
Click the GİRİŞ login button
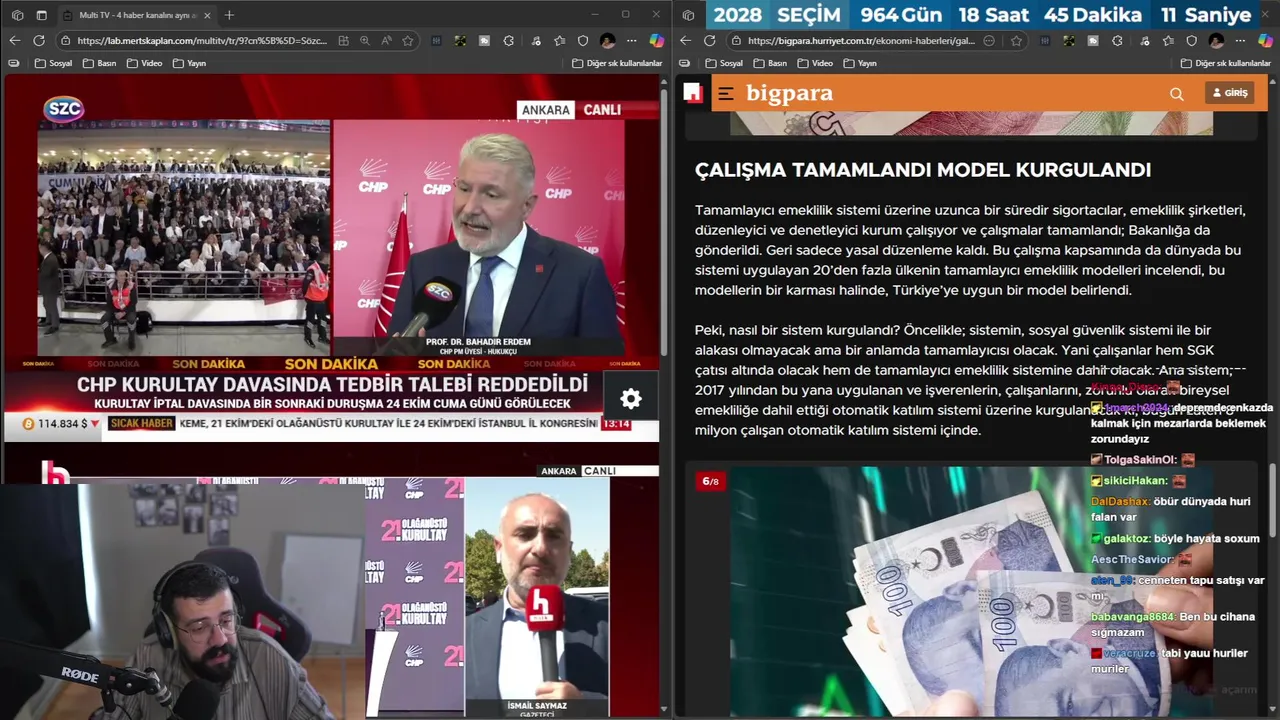point(1231,93)
